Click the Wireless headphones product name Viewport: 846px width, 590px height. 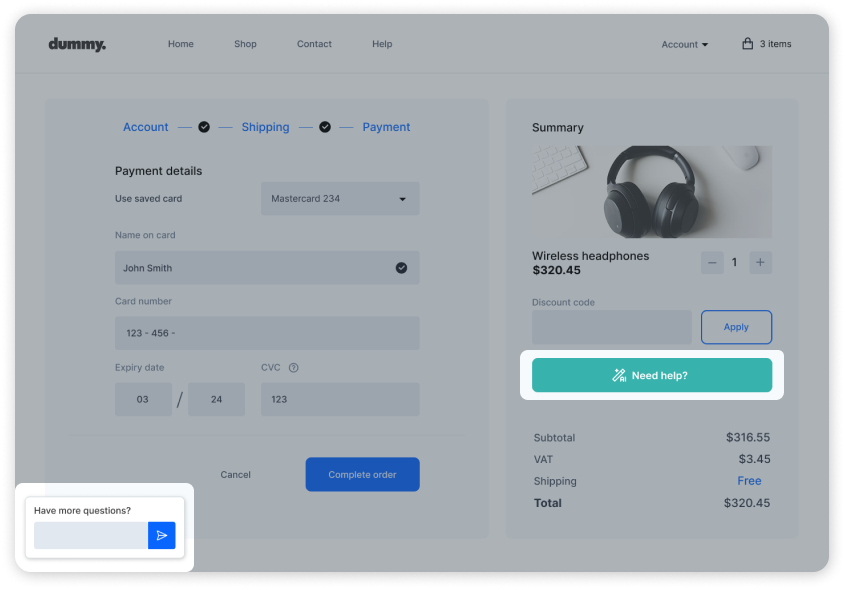[x=591, y=256]
